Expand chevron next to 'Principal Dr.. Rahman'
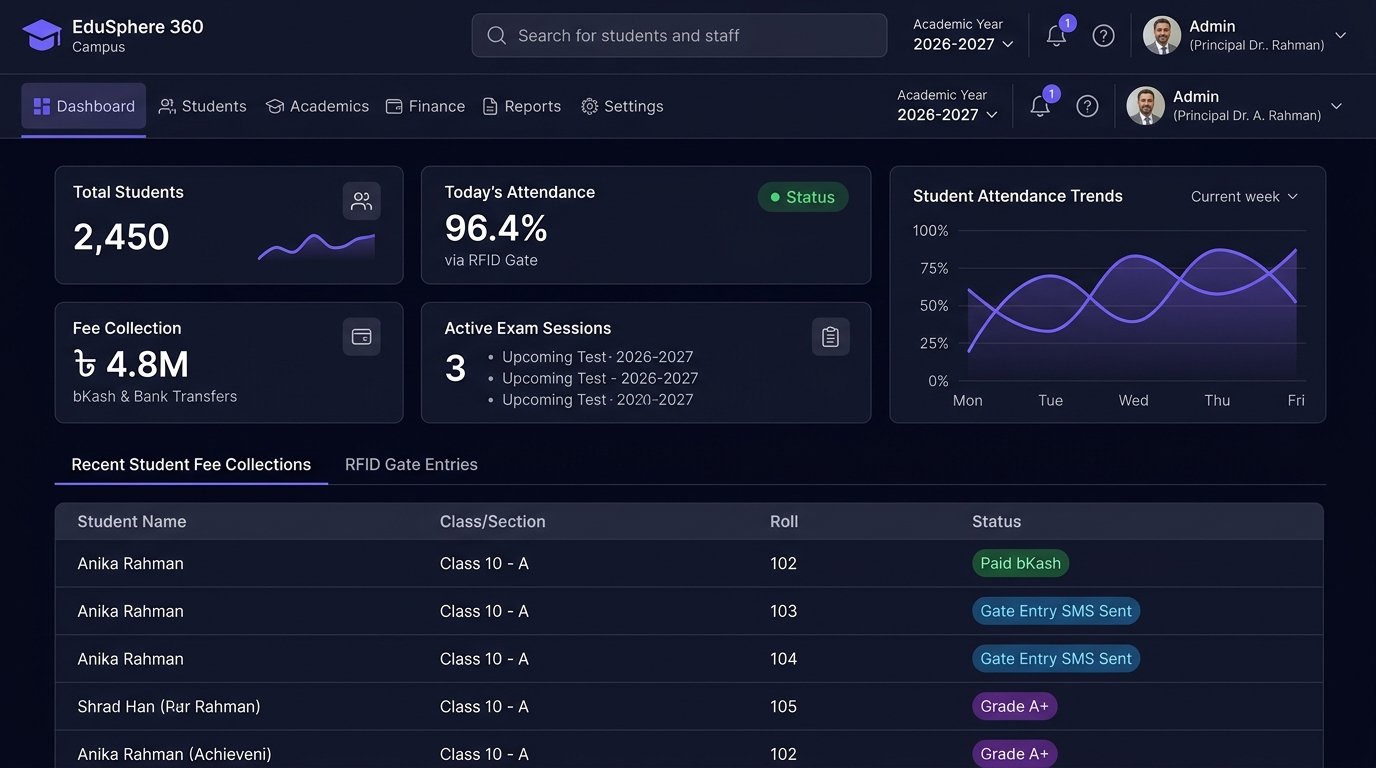 tap(1341, 35)
